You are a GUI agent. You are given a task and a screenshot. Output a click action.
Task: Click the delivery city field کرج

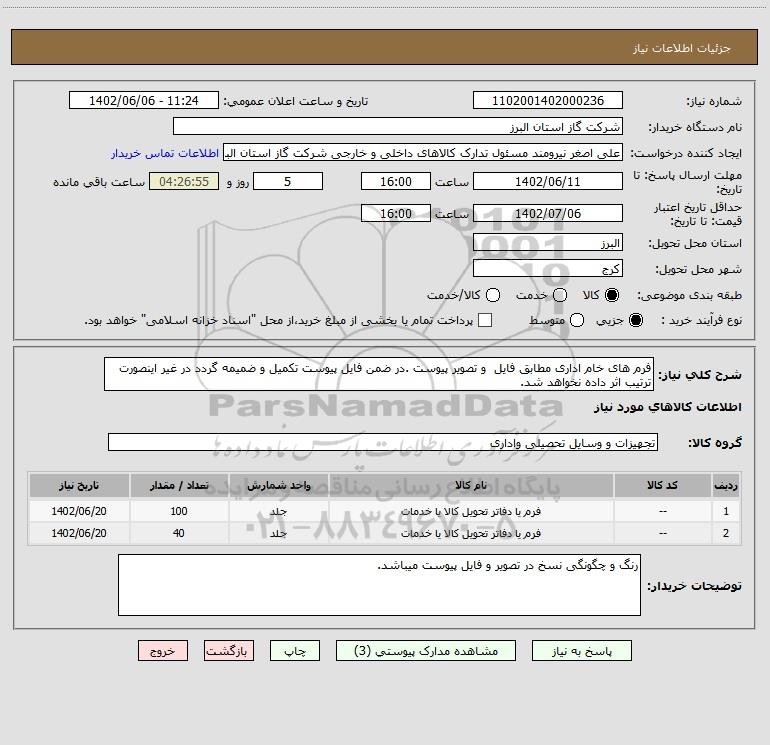(x=548, y=269)
